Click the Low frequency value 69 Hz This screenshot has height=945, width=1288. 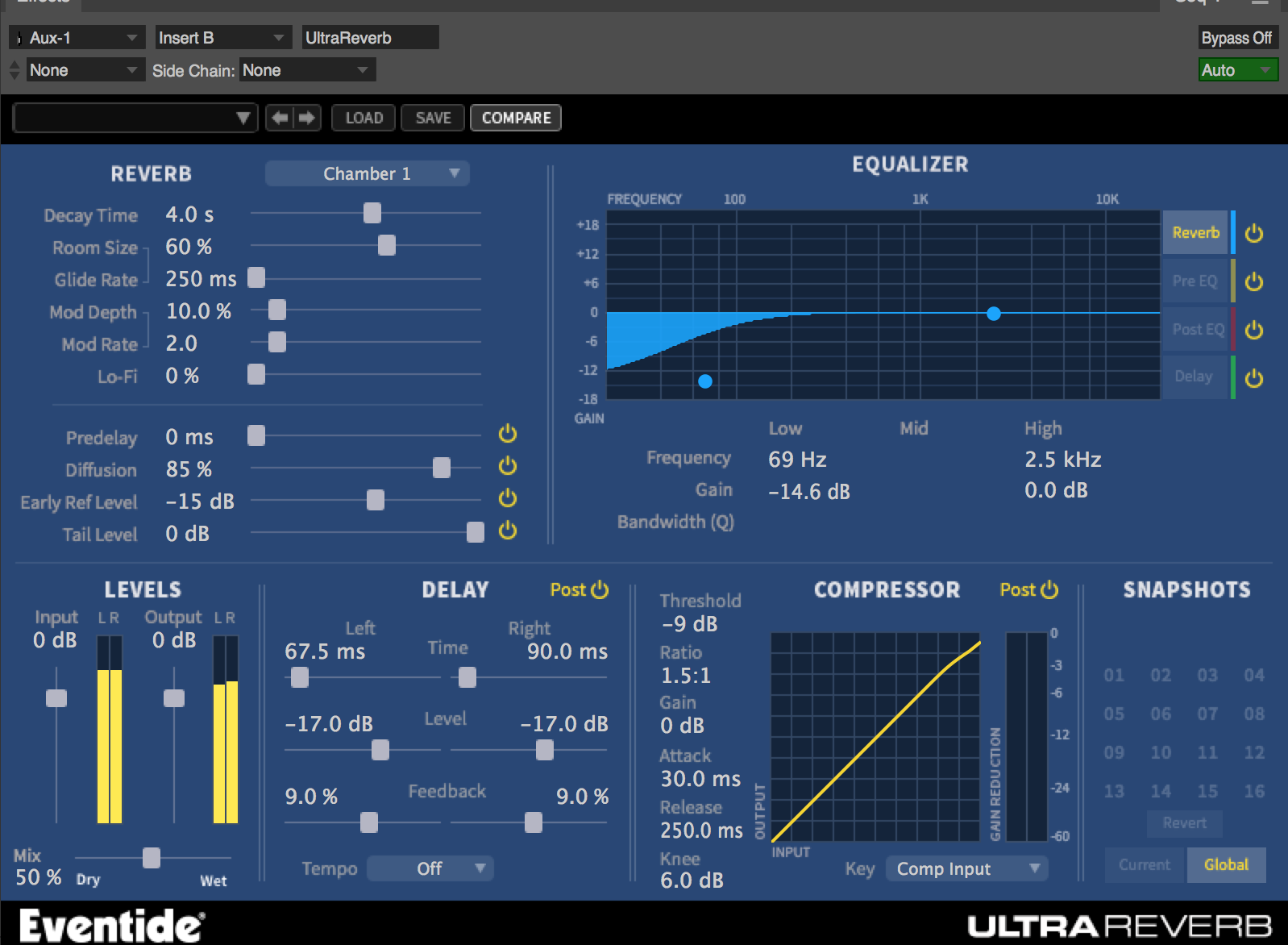798,460
